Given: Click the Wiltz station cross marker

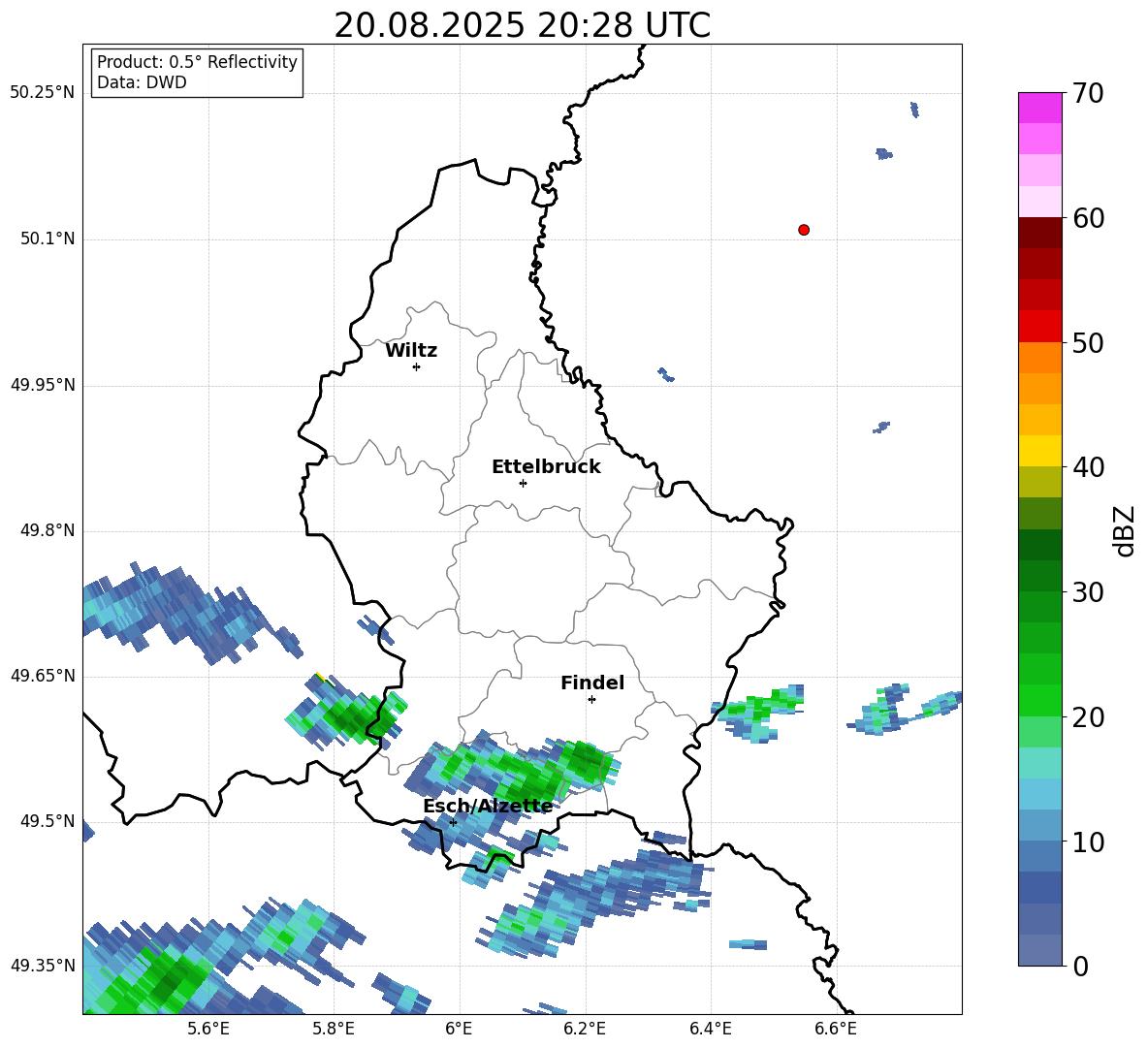Looking at the screenshot, I should tap(417, 366).
